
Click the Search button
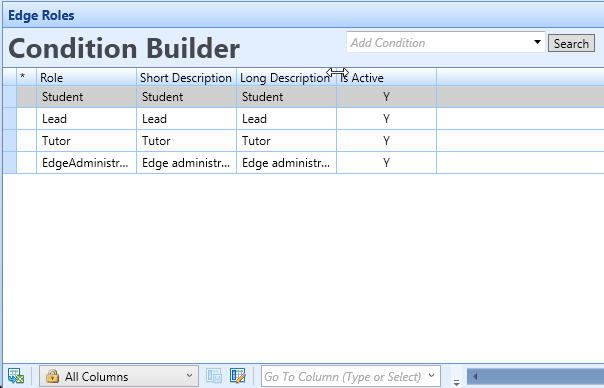click(571, 44)
